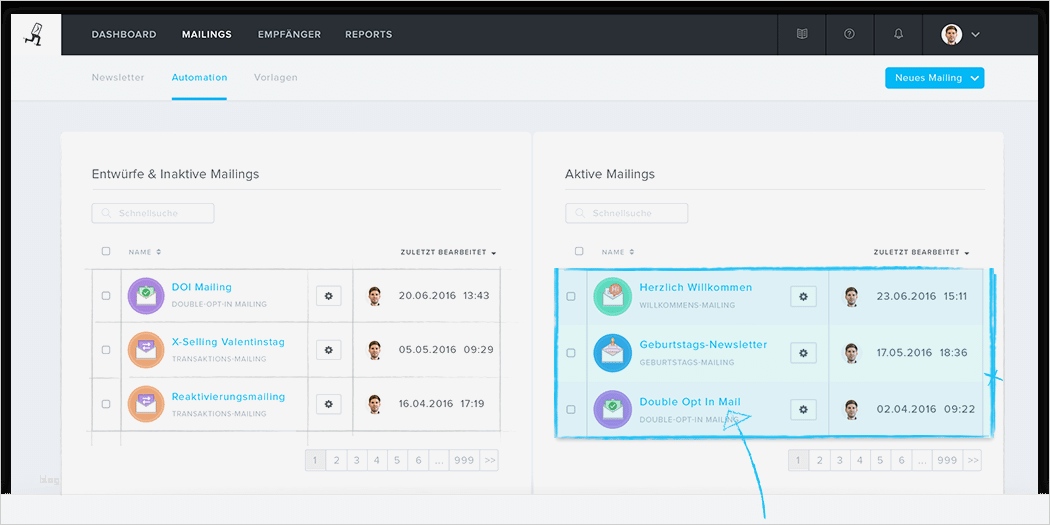Viewport: 1050px width, 525px height.
Task: Click the Geburtstags-Newsletter birthday envelope icon
Action: point(613,353)
